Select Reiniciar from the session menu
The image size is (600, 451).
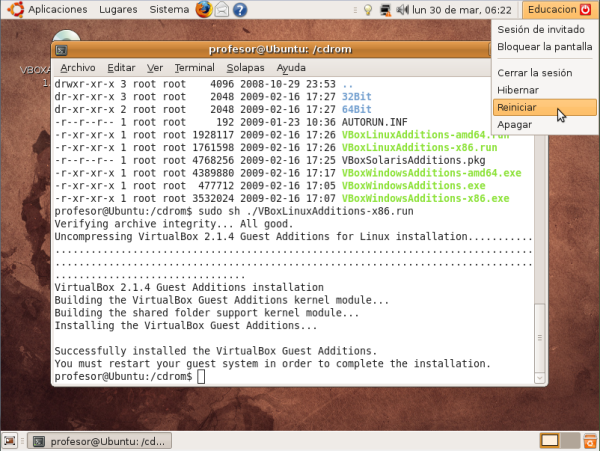[x=517, y=107]
